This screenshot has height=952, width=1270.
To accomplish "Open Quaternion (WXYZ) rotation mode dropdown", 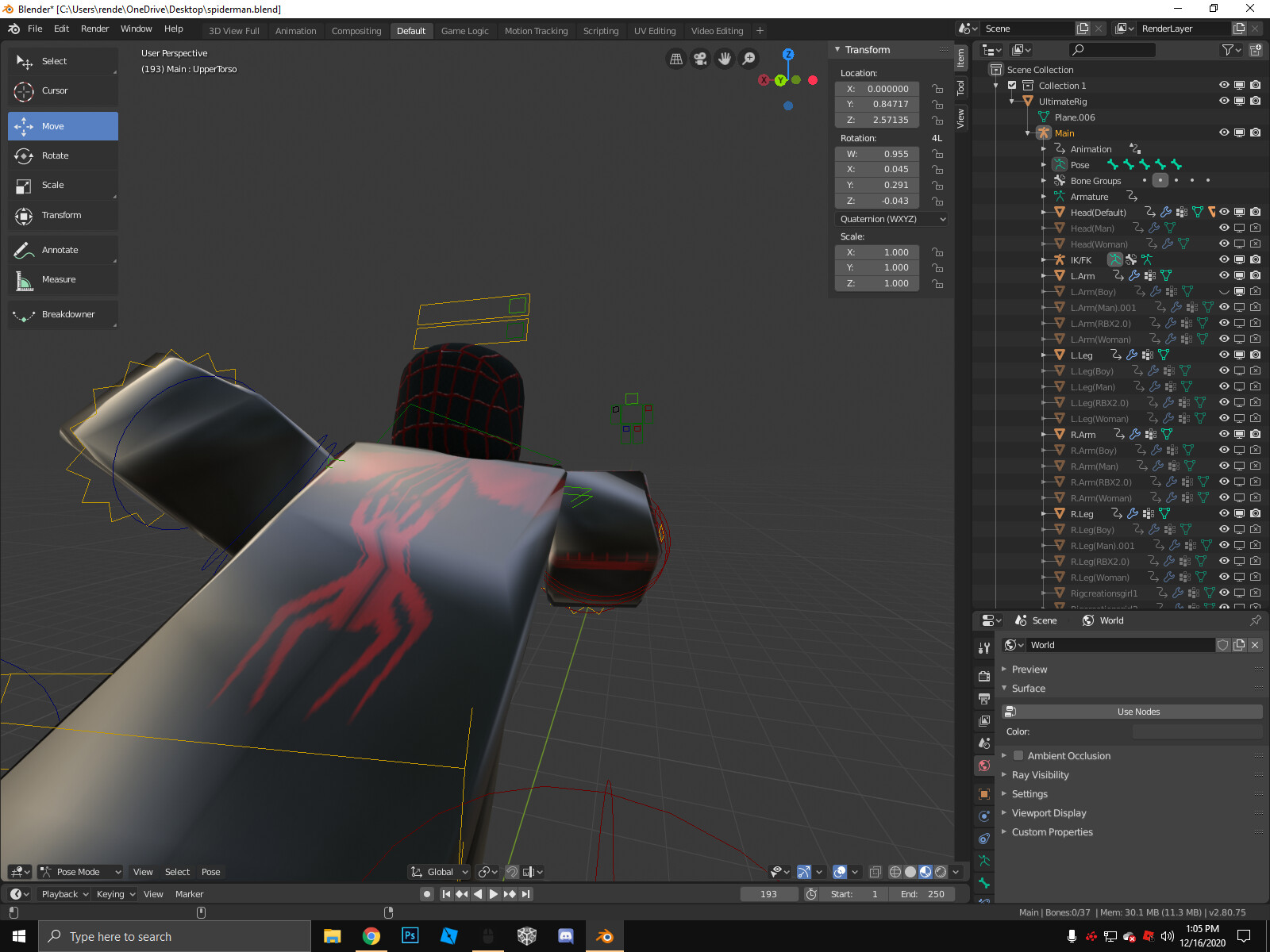I will (x=892, y=219).
